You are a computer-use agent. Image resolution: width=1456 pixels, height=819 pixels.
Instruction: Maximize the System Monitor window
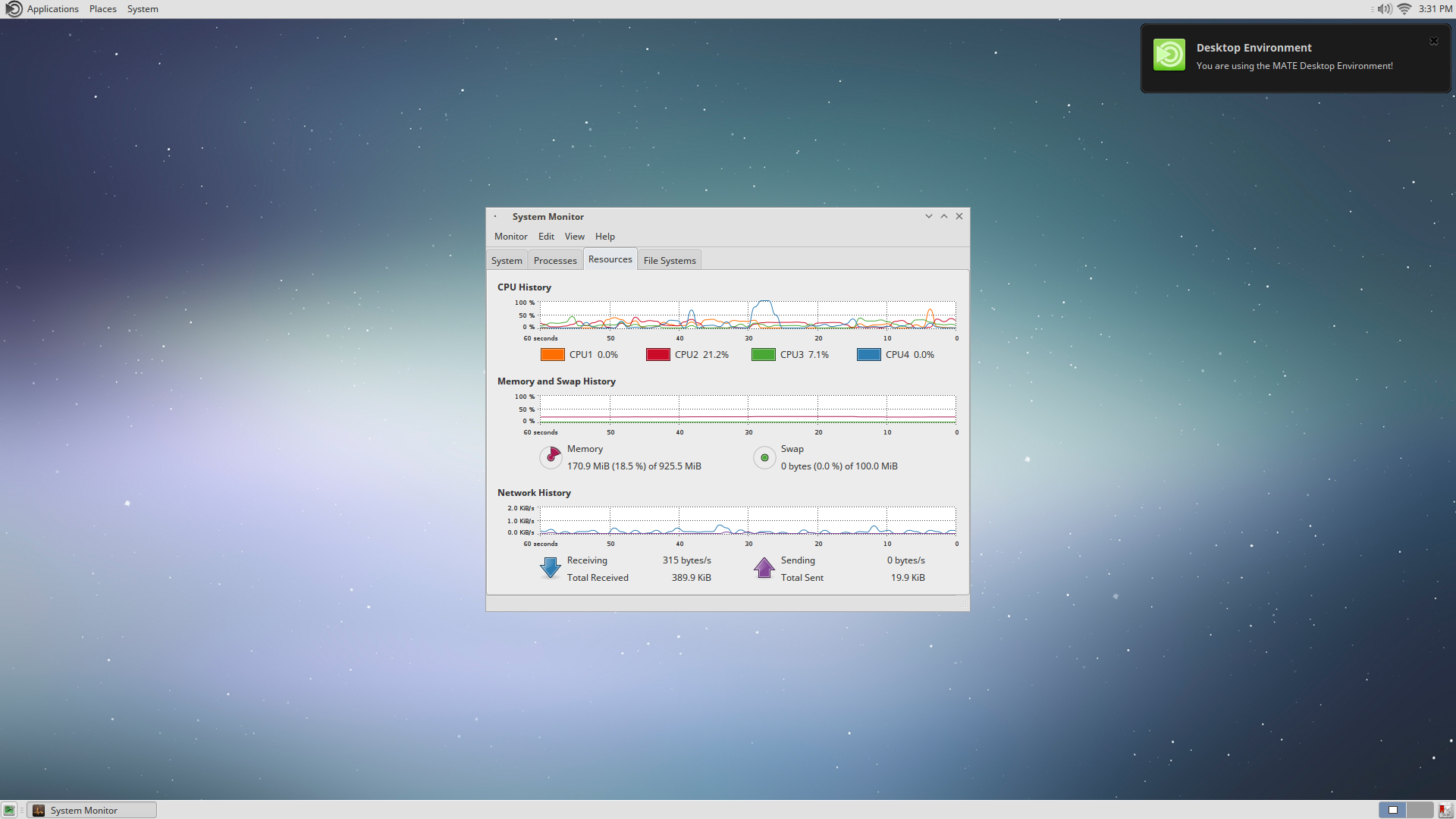click(944, 216)
